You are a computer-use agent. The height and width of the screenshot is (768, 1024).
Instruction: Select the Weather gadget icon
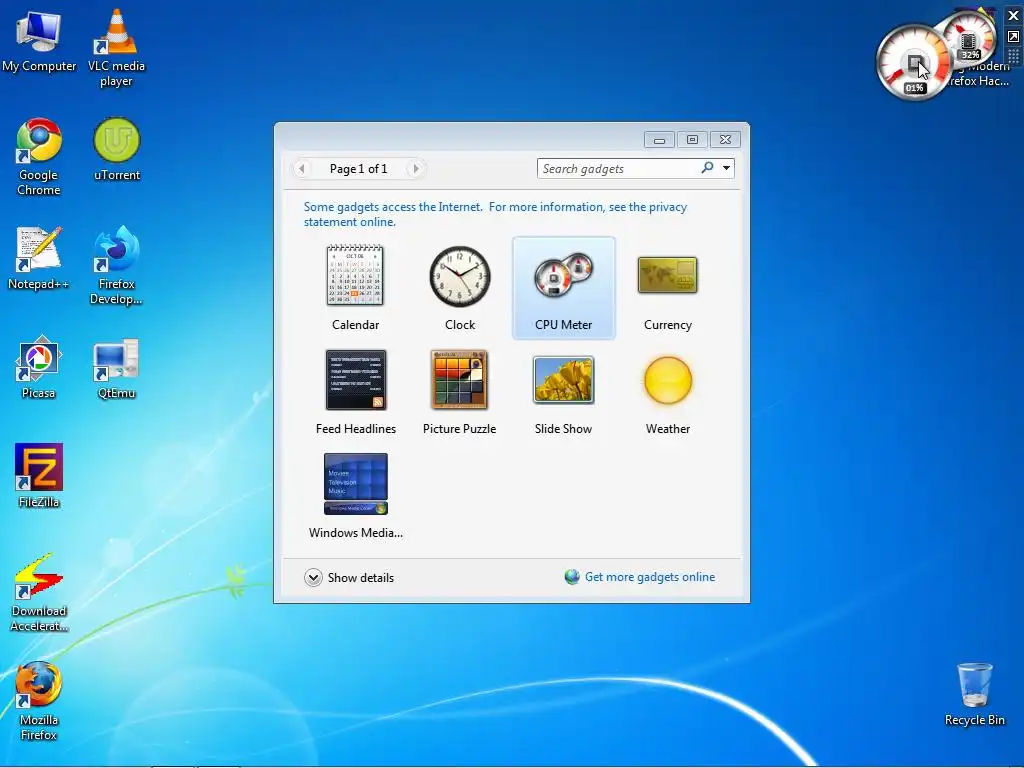667,379
